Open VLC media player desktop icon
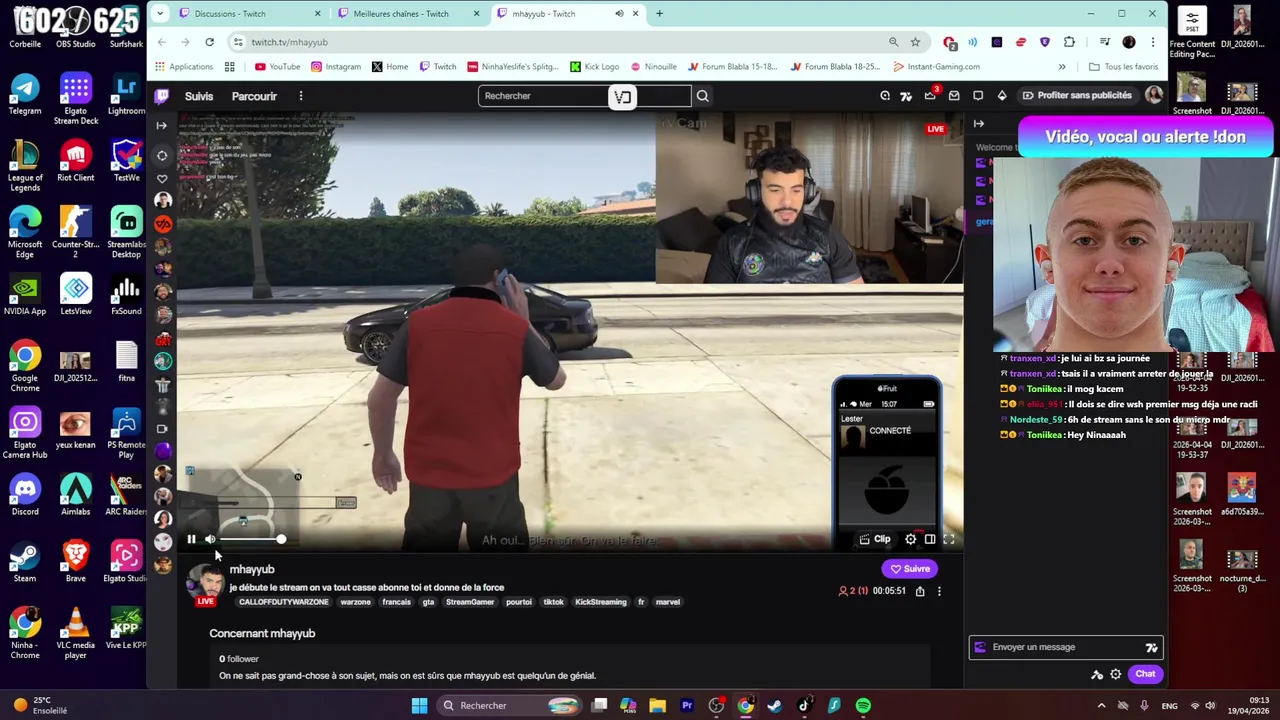 75,630
